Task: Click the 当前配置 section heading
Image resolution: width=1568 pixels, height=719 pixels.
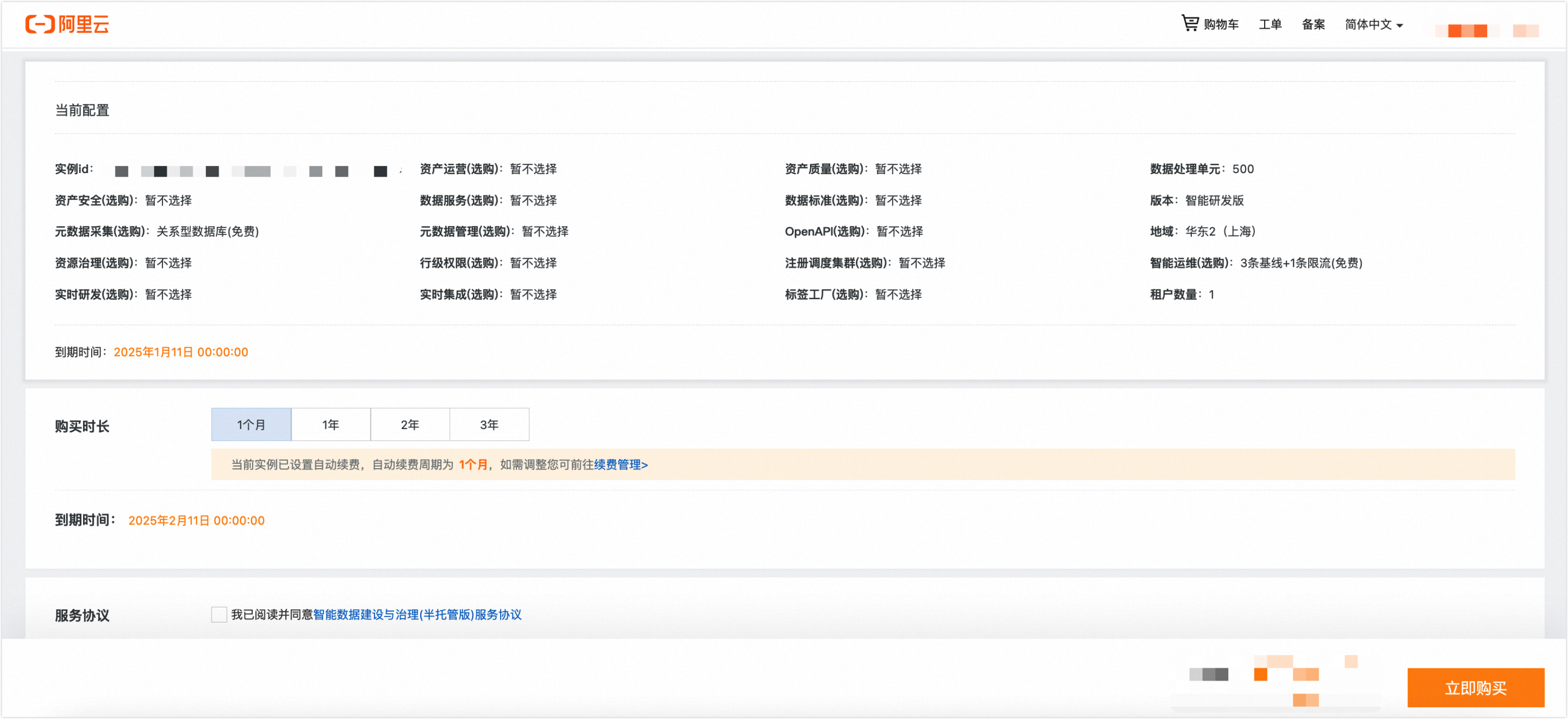Action: pyautogui.click(x=82, y=110)
